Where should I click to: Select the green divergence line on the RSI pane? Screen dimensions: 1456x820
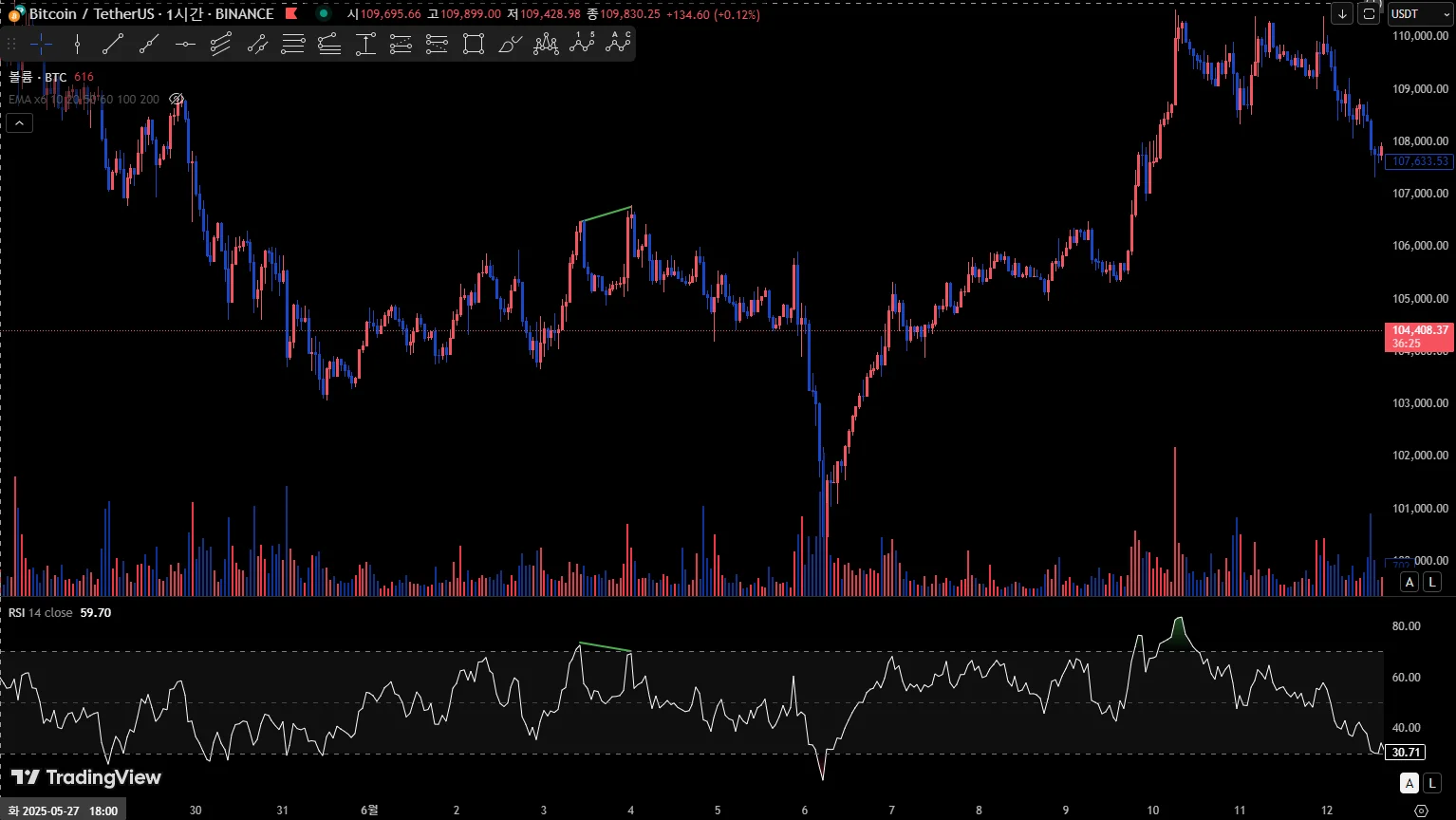[605, 647]
